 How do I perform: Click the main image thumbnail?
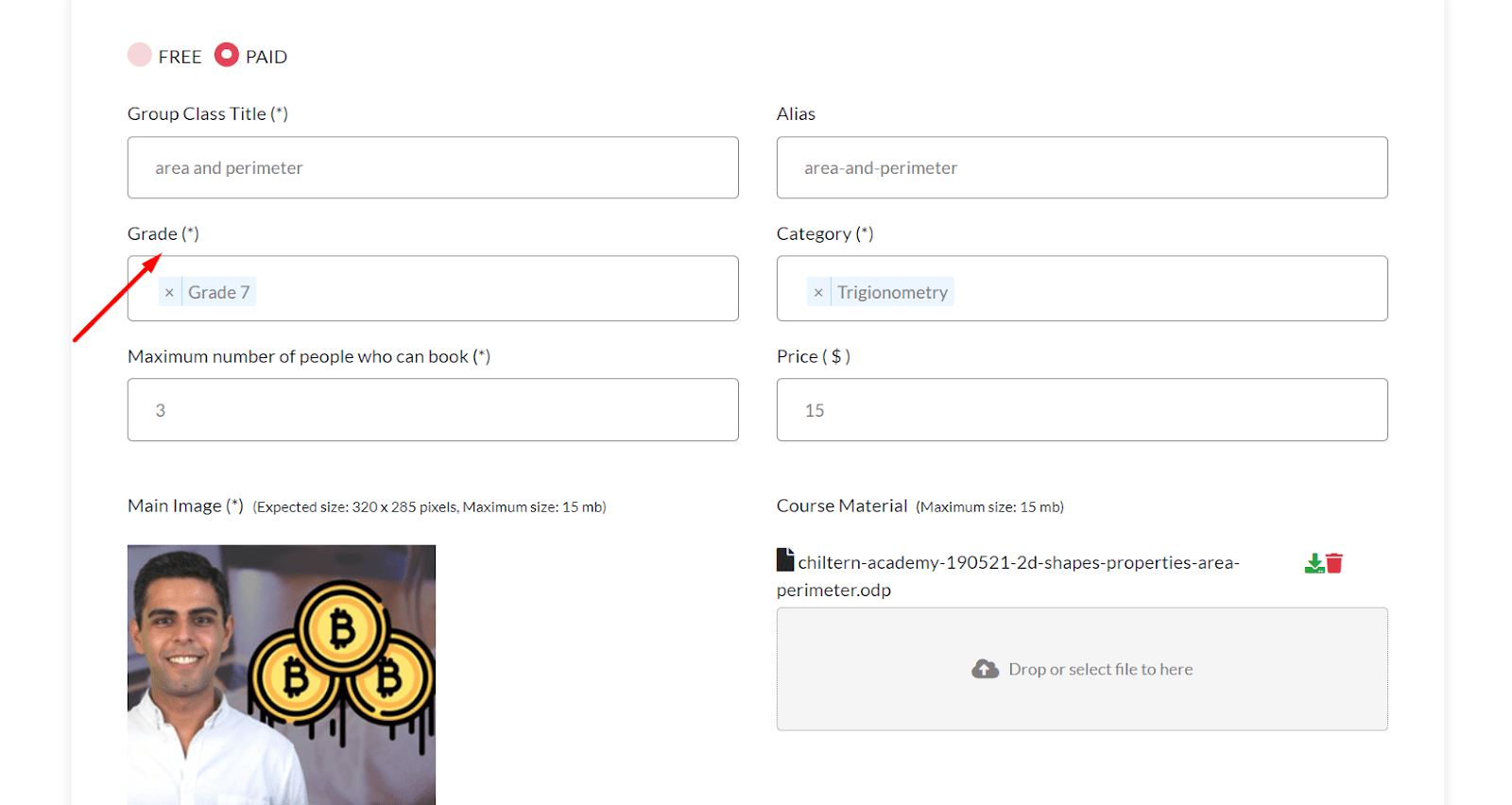(x=282, y=675)
